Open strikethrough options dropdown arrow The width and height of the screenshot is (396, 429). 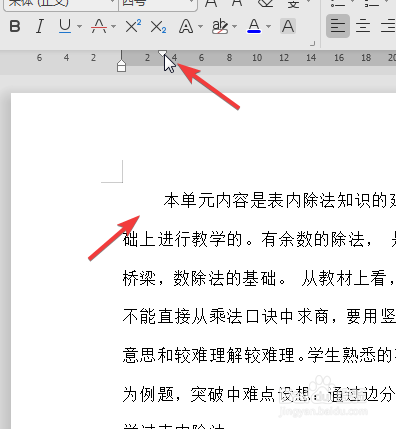[x=114, y=26]
